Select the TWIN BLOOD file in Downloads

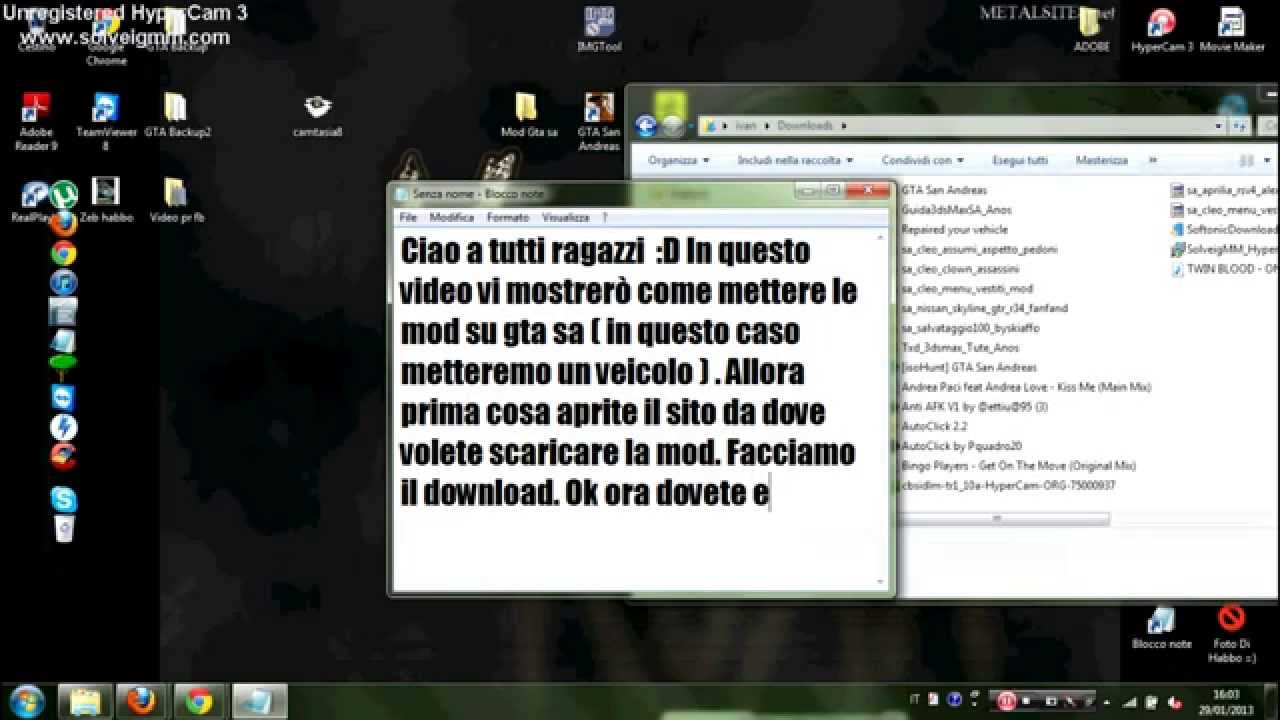click(1224, 269)
